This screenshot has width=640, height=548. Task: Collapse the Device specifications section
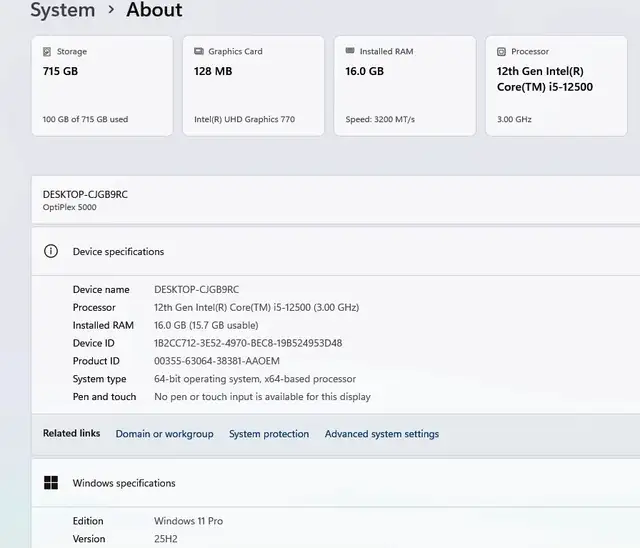336,251
